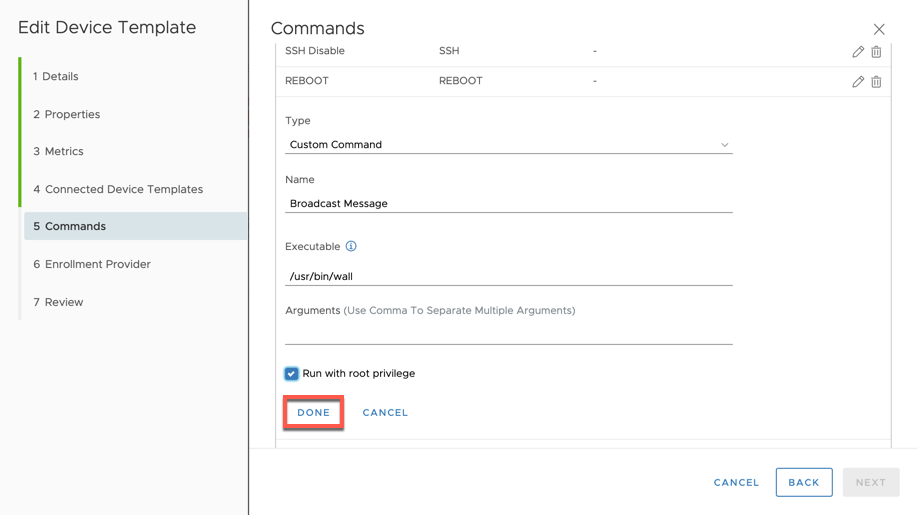Close the Commands dialog with X
The width and height of the screenshot is (917, 515).
point(878,29)
